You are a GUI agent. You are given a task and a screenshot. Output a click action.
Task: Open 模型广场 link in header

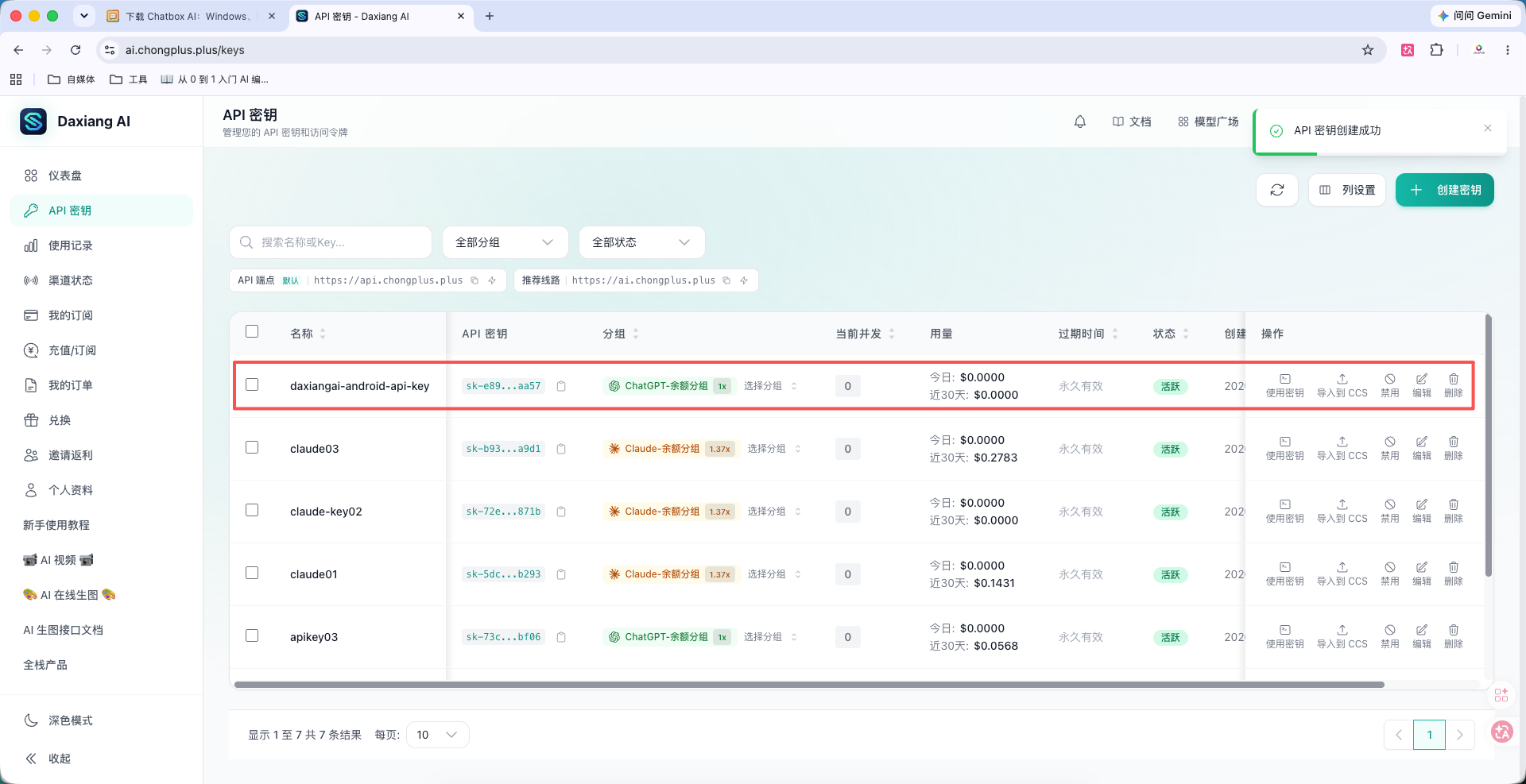1208,122
